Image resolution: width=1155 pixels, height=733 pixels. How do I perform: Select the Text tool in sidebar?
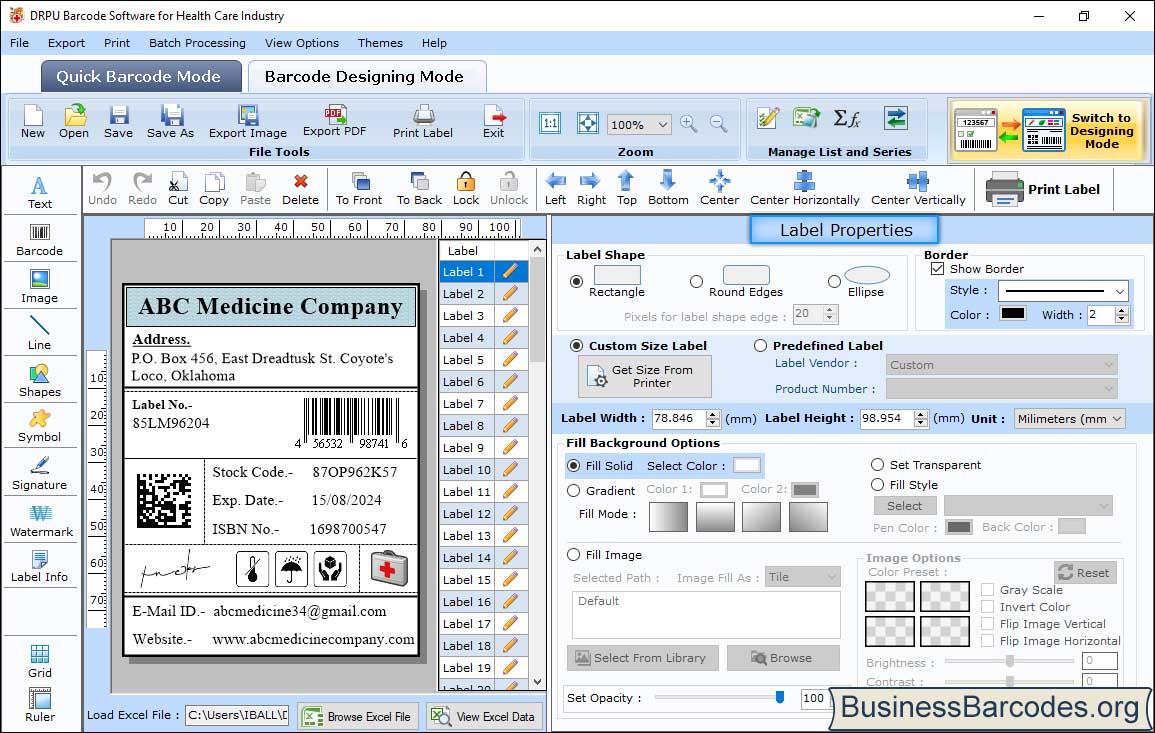tap(40, 193)
